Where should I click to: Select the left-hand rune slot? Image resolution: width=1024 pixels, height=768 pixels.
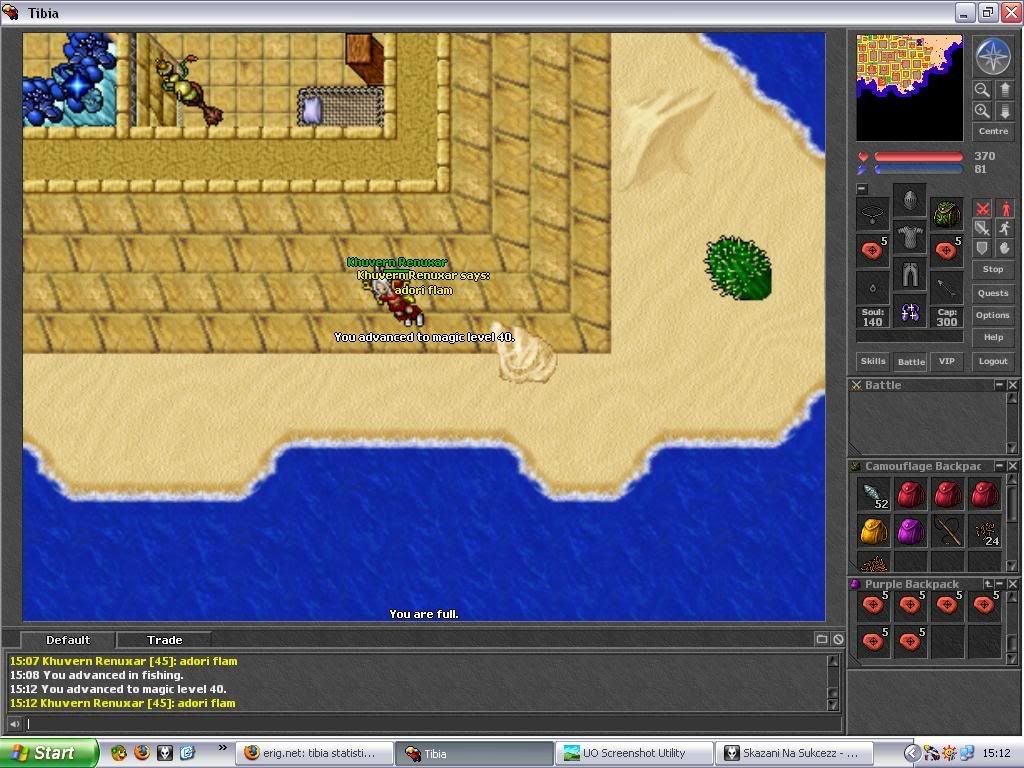872,250
